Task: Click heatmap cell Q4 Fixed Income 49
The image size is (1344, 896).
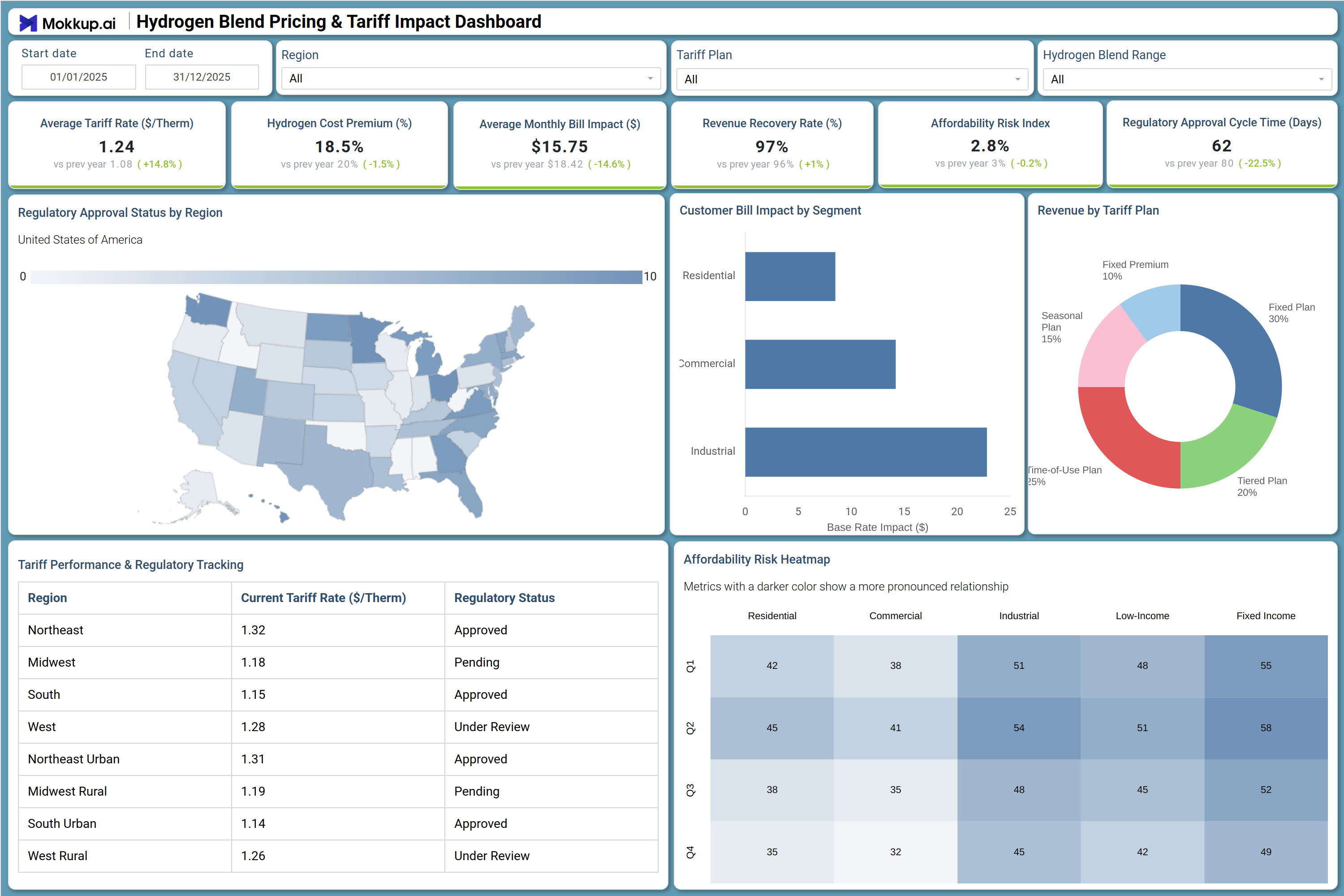Action: click(1266, 852)
